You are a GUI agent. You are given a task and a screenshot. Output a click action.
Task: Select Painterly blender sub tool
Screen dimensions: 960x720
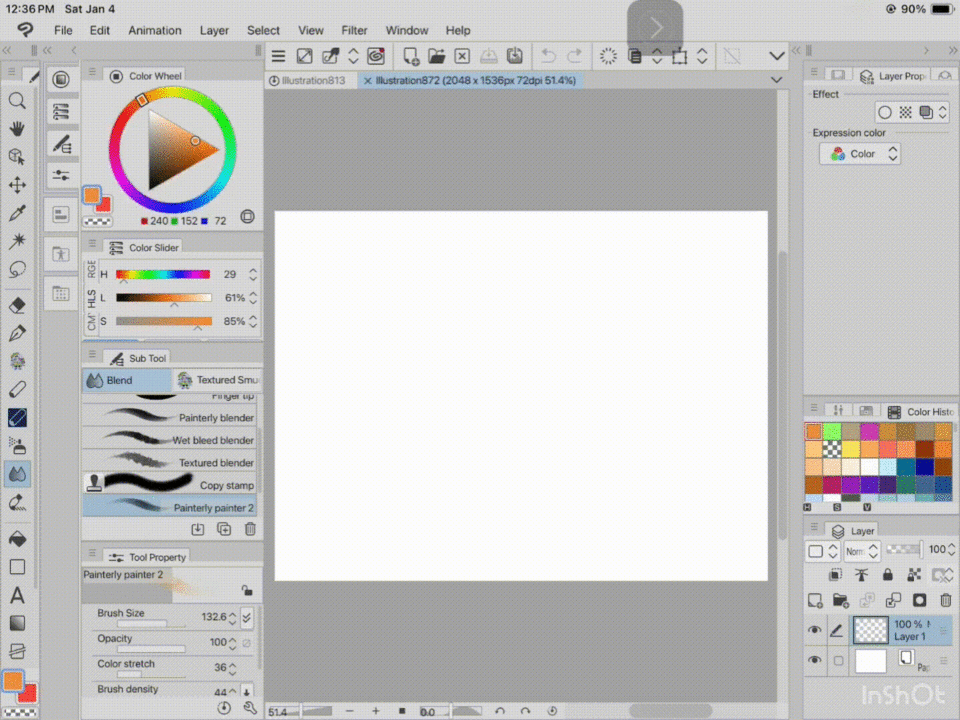click(x=169, y=418)
